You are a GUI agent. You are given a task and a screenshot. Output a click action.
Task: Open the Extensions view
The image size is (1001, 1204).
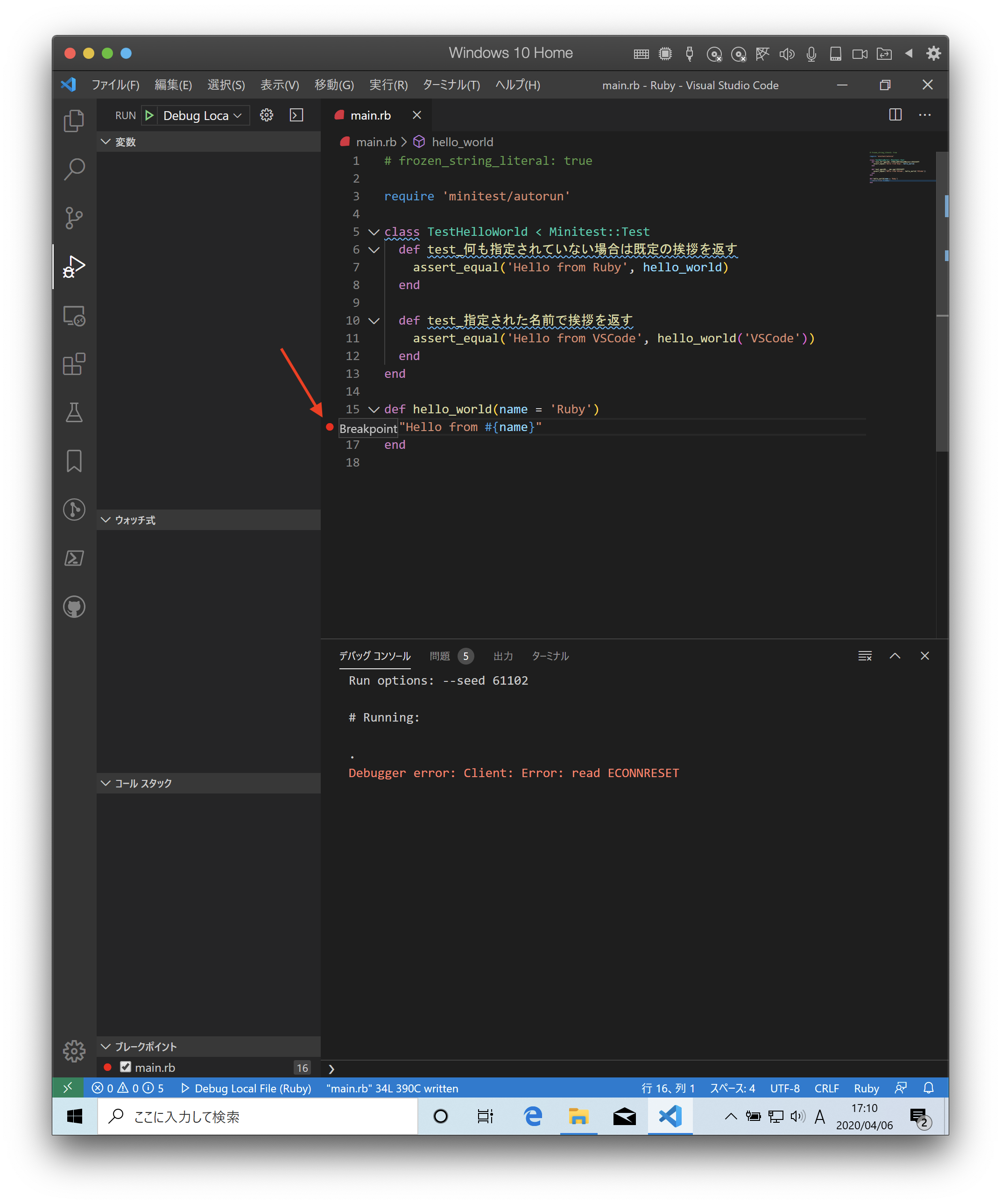point(74,364)
